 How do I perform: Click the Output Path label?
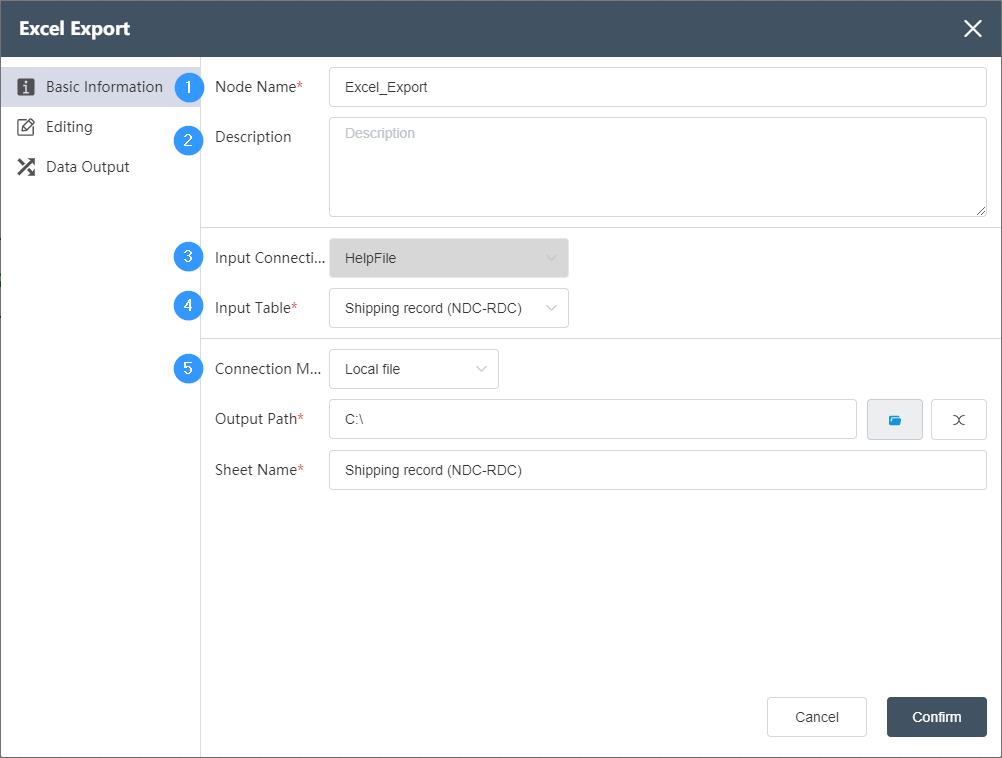259,419
